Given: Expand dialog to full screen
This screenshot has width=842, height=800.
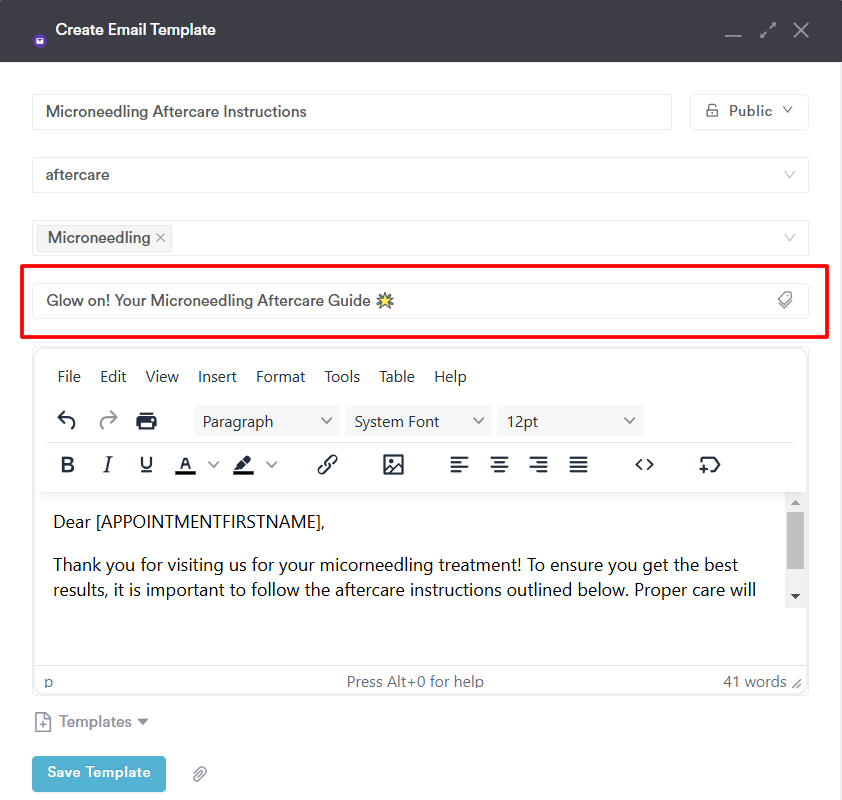Looking at the screenshot, I should click(768, 30).
